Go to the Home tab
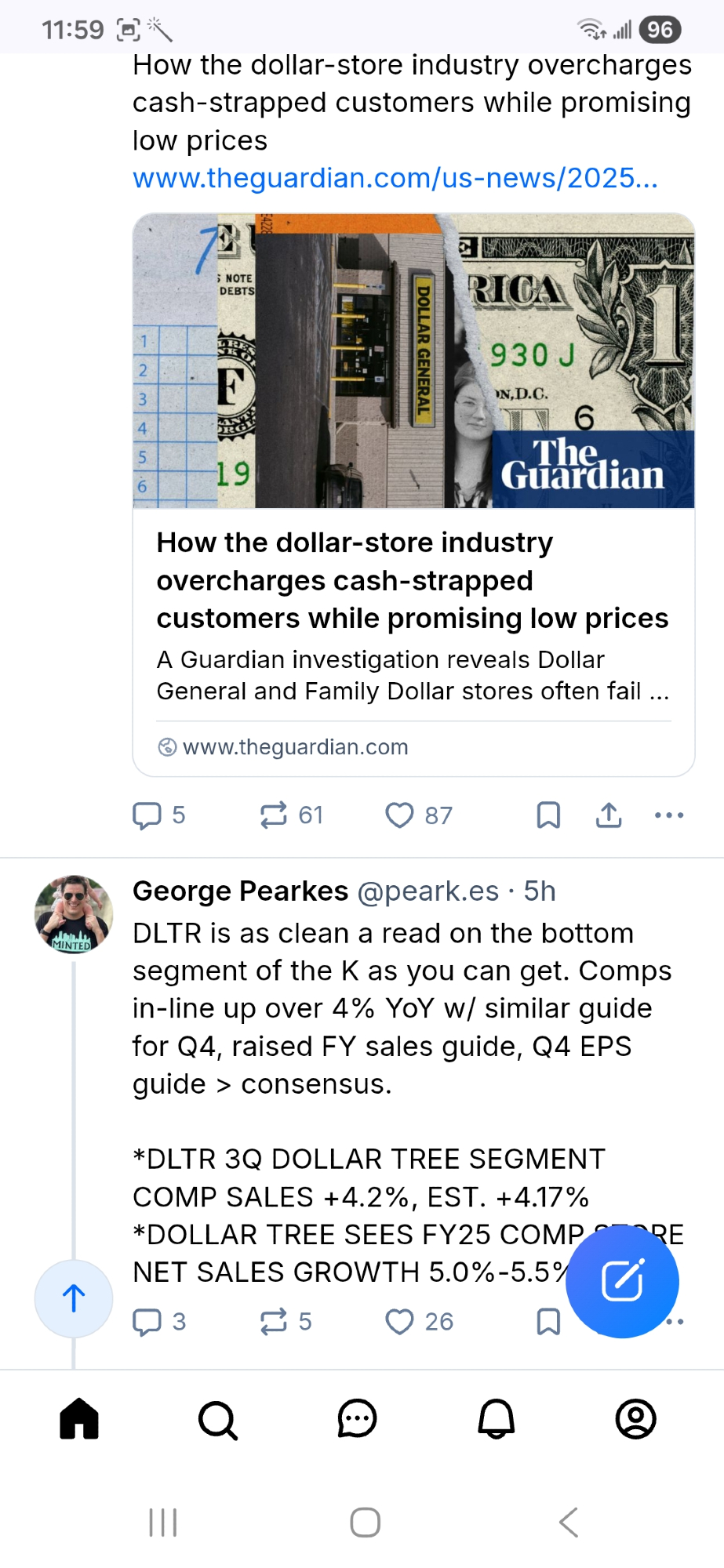Image resolution: width=724 pixels, height=1568 pixels. click(x=79, y=1419)
